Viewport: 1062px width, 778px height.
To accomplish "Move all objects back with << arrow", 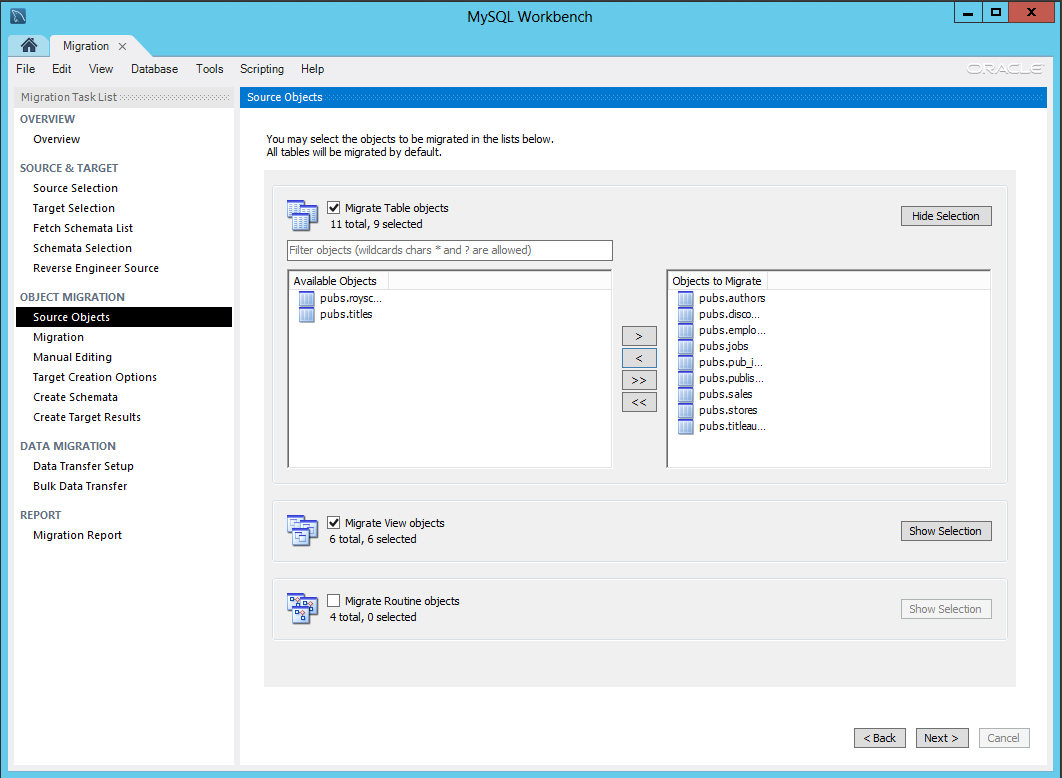I will pyautogui.click(x=639, y=402).
